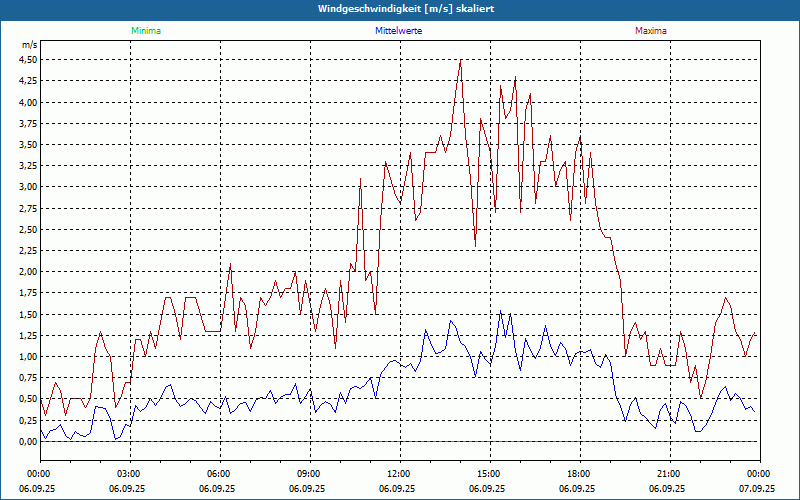Click the 1,75 y-axis value
Image resolution: width=800 pixels, height=500 pixels.
[28, 293]
